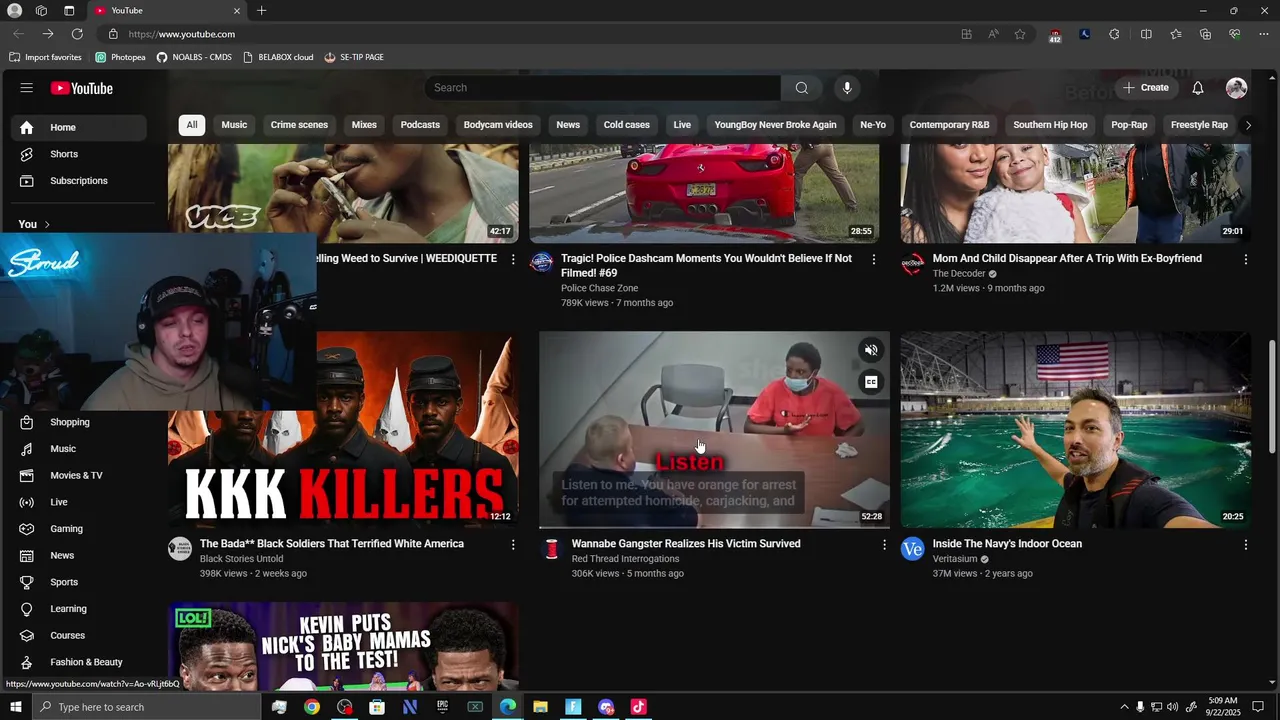The image size is (1280, 720).
Task: Show hidden system tray icons
Action: click(x=1124, y=707)
